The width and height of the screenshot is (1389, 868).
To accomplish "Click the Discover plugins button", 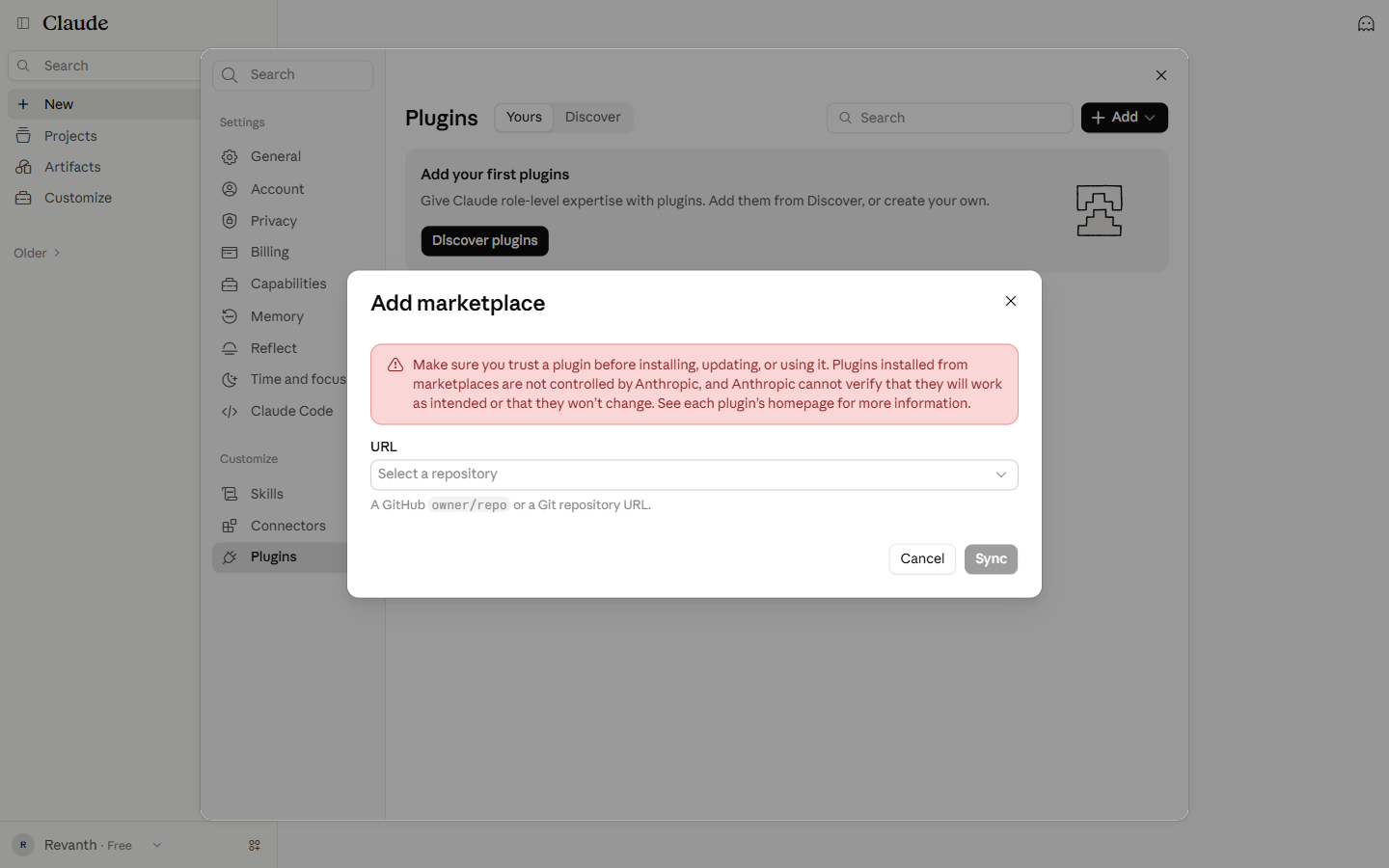I will pyautogui.click(x=484, y=241).
